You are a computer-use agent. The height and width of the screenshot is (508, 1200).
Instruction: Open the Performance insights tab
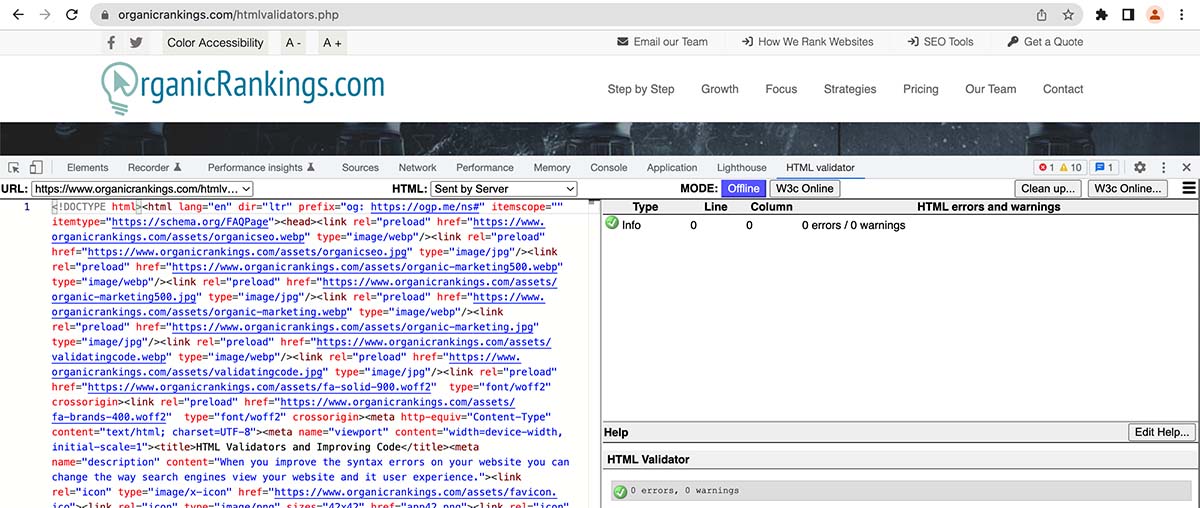pyautogui.click(x=261, y=168)
